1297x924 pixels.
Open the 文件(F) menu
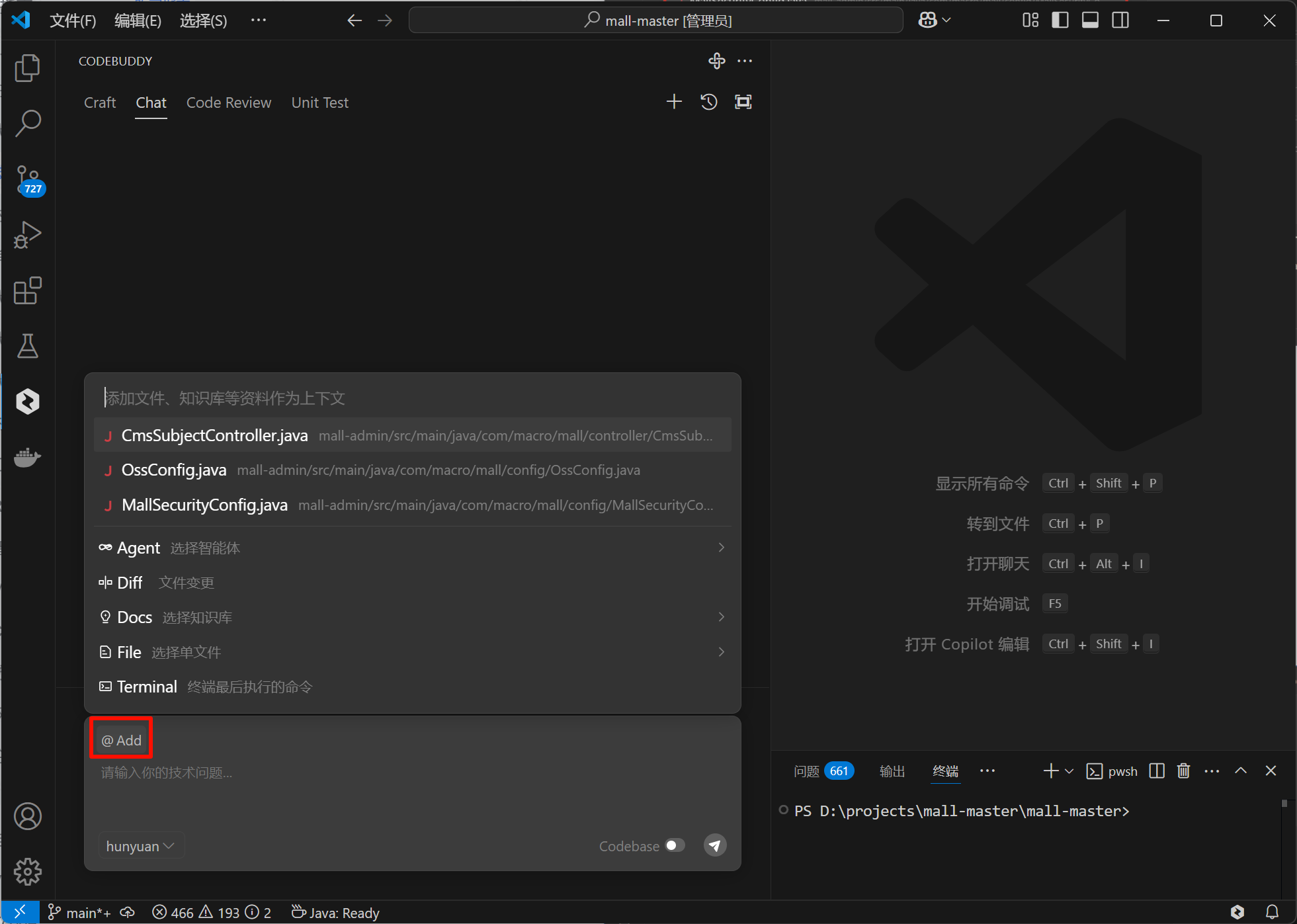[x=73, y=21]
